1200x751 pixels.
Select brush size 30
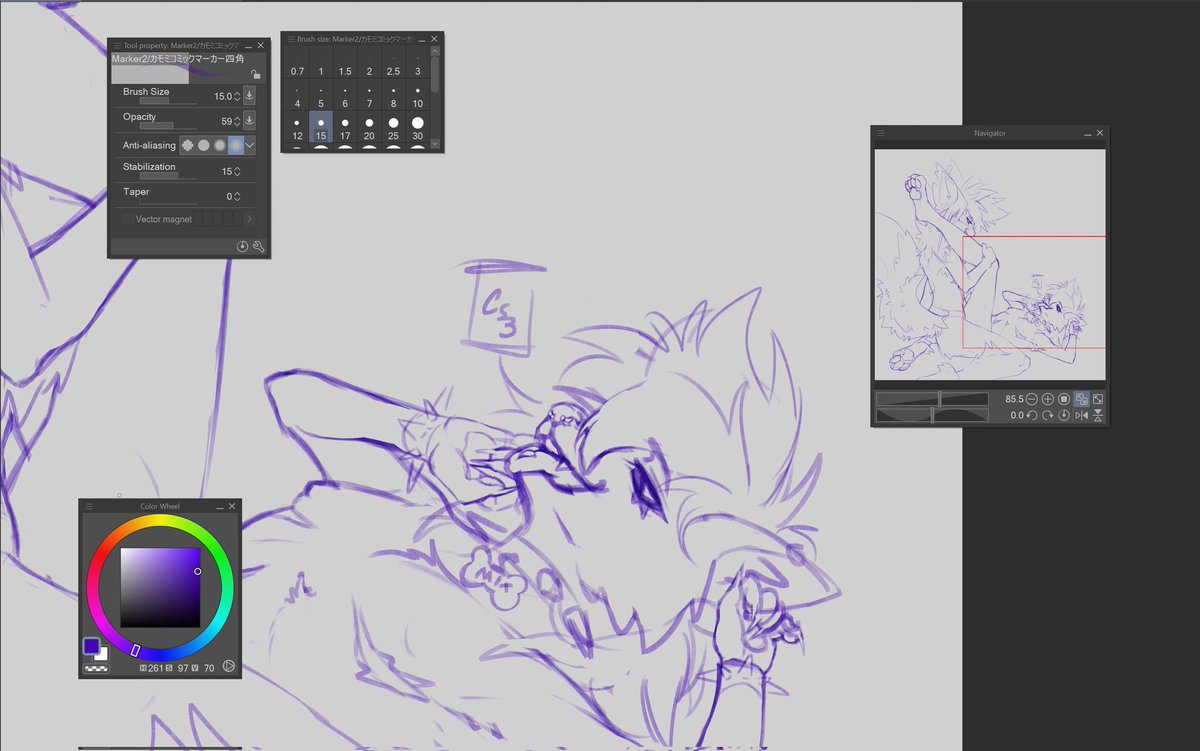coord(417,129)
